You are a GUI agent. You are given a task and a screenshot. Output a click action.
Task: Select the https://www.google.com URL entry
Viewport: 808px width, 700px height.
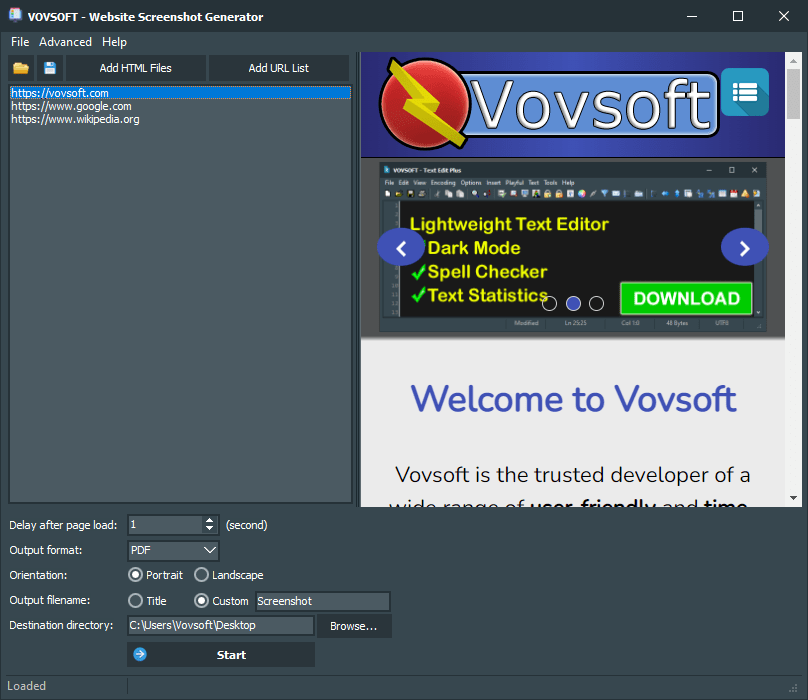70,105
